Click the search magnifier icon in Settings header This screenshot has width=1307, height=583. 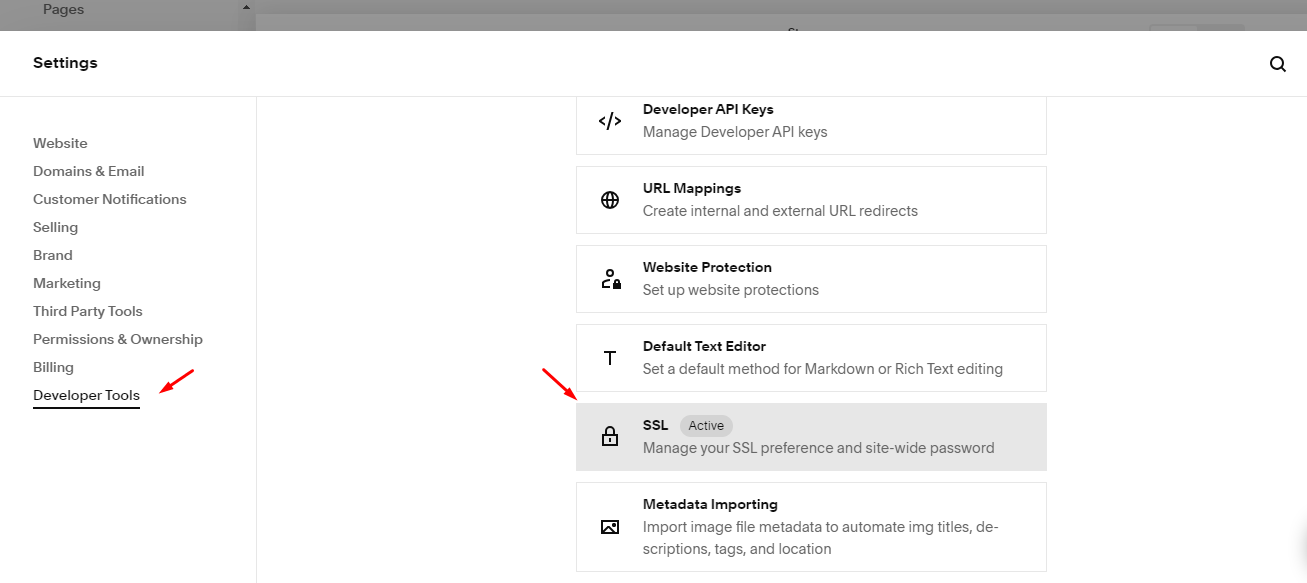(1277, 64)
